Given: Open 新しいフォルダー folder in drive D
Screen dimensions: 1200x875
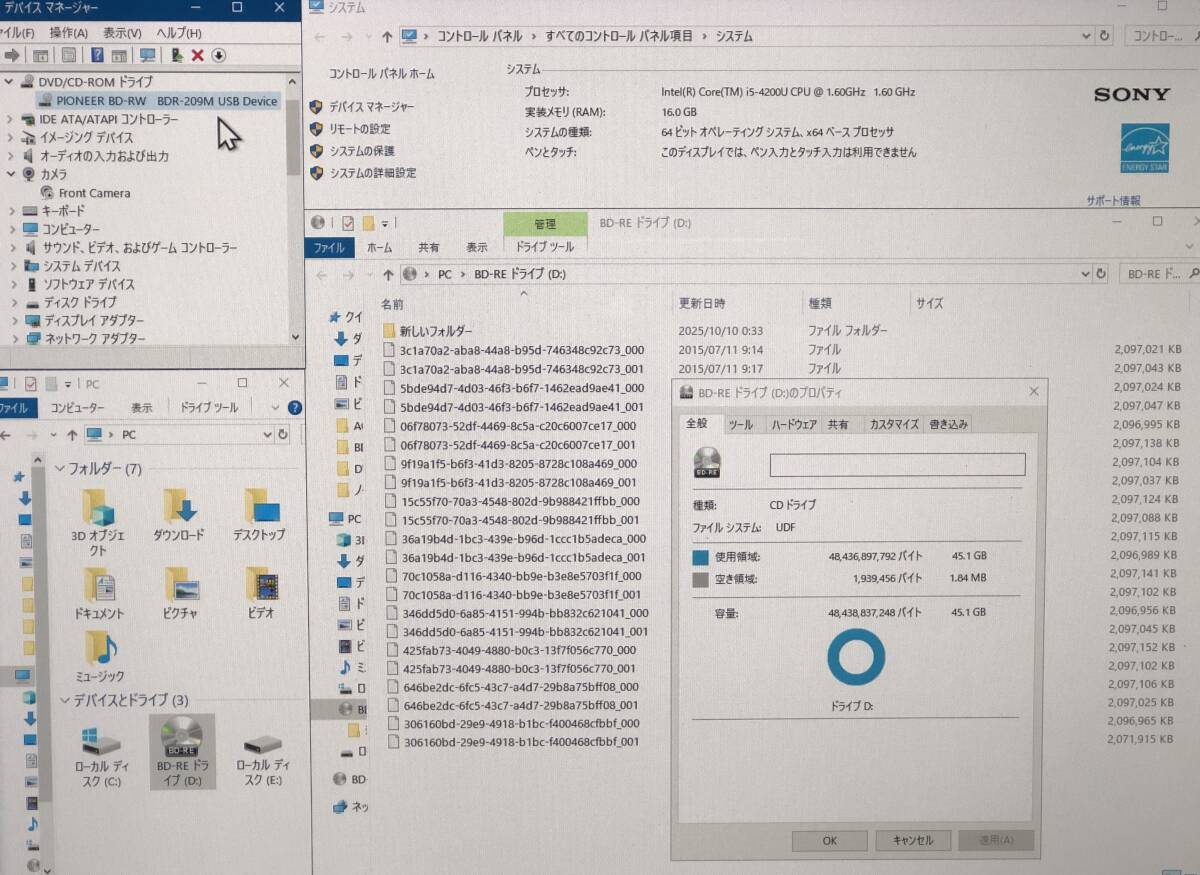Looking at the screenshot, I should [427, 330].
